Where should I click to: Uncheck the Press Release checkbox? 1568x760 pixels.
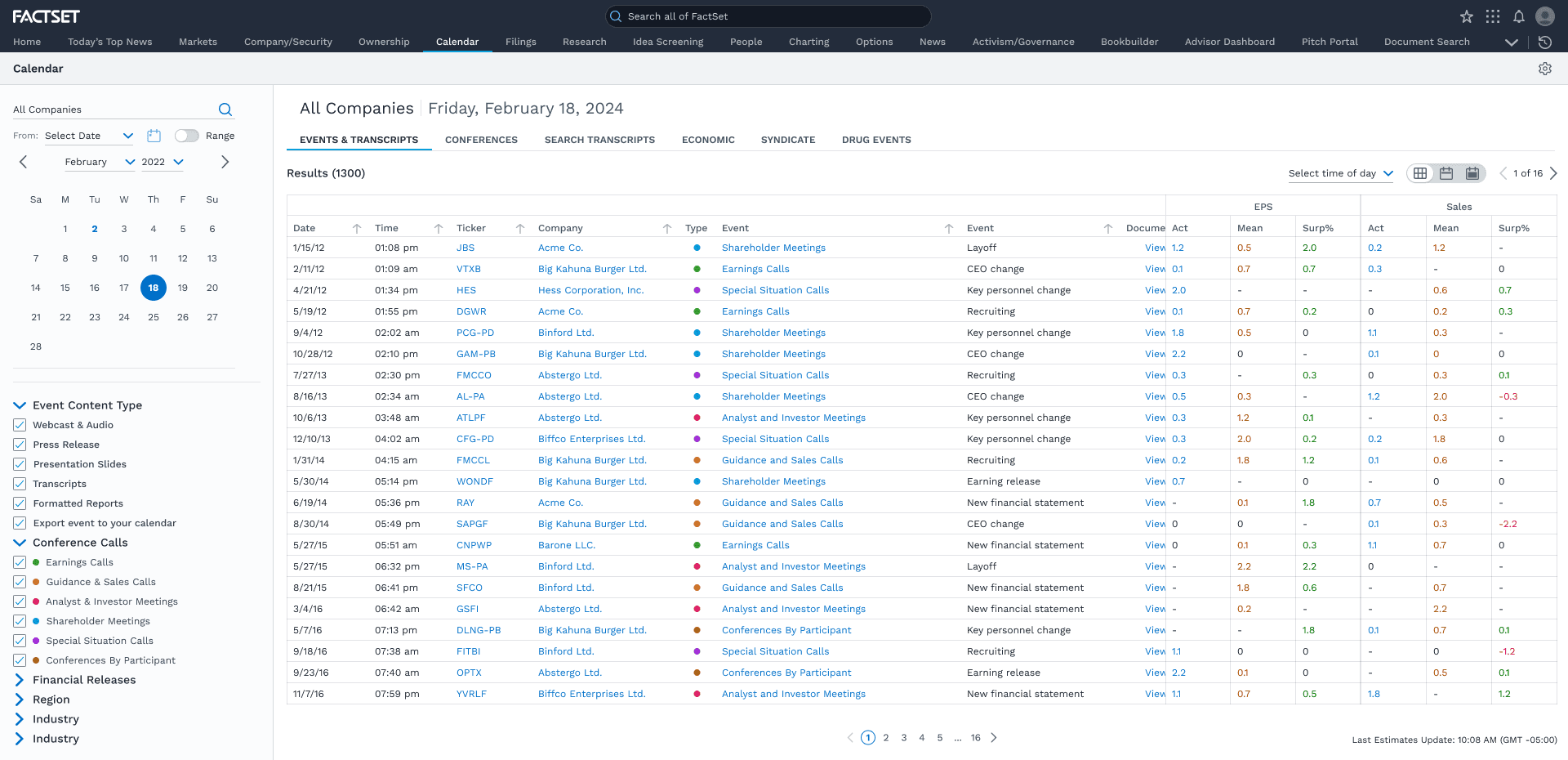20,445
